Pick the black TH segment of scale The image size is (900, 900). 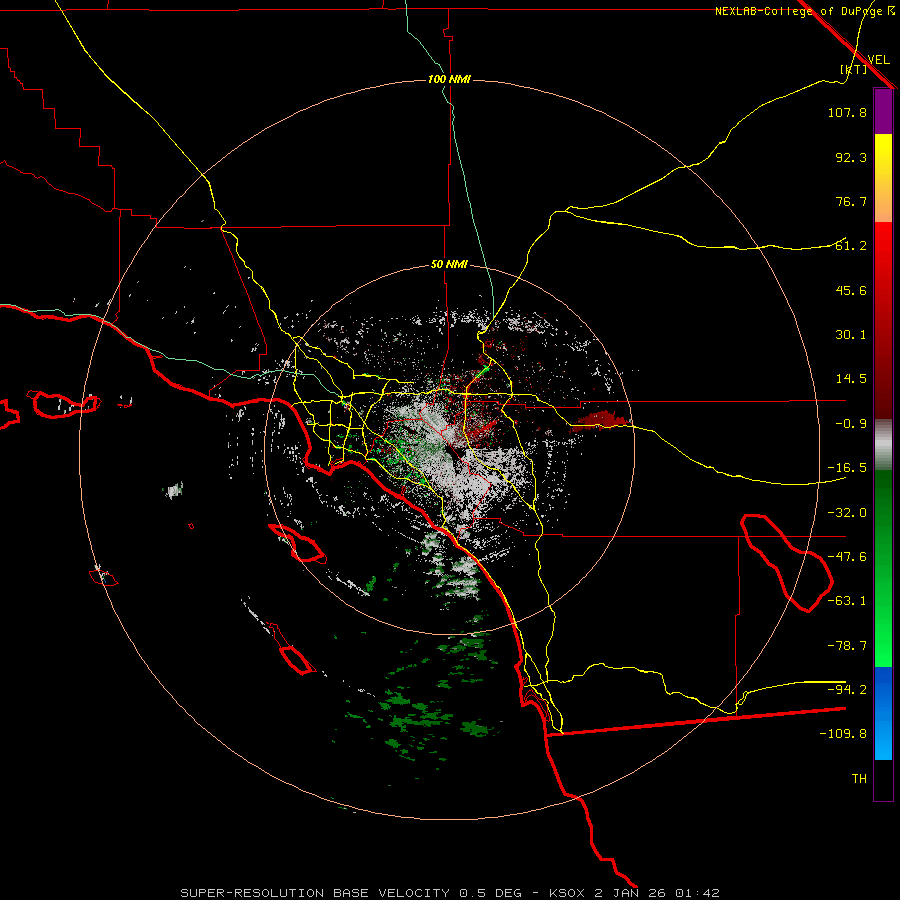pyautogui.click(x=883, y=780)
